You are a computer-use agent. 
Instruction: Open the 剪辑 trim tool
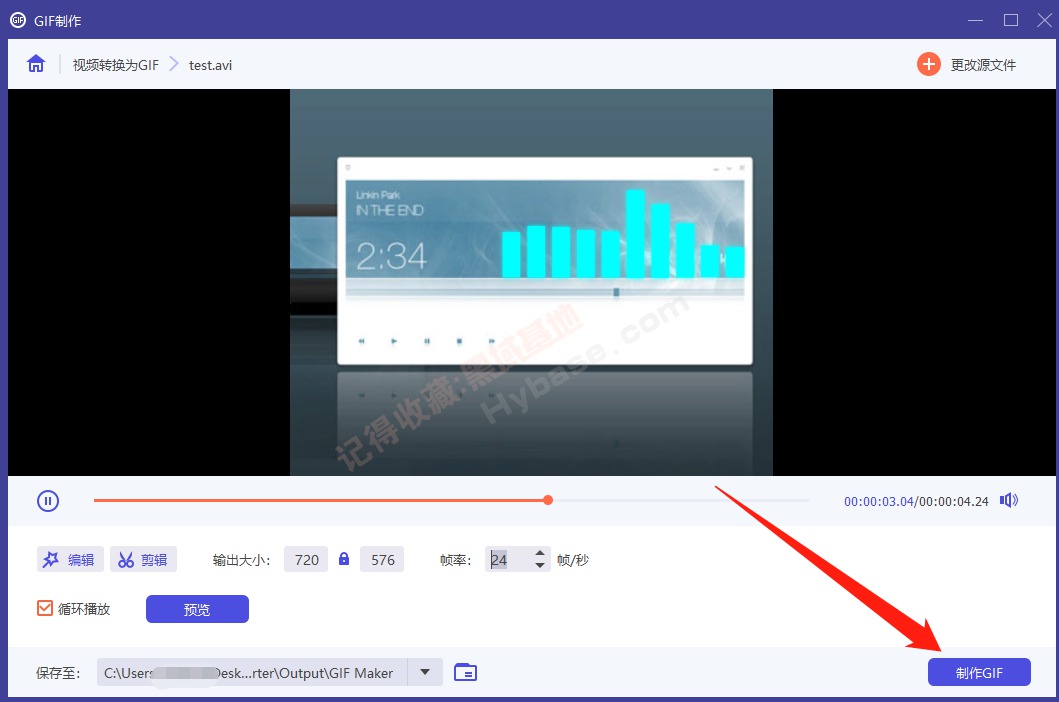[143, 559]
